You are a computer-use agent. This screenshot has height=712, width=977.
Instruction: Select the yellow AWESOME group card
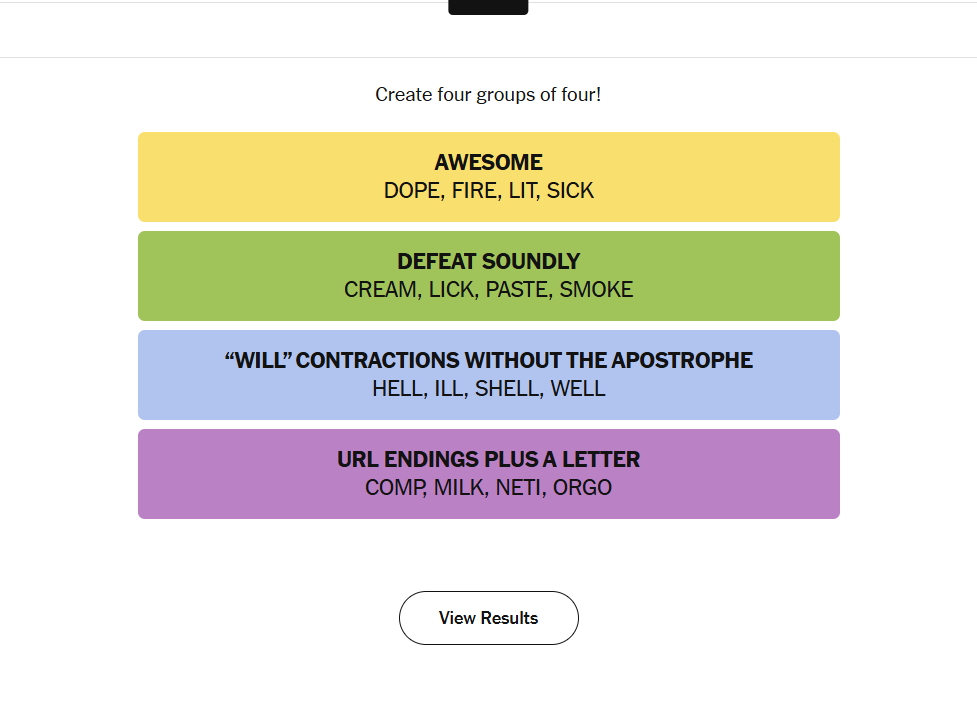pyautogui.click(x=488, y=177)
